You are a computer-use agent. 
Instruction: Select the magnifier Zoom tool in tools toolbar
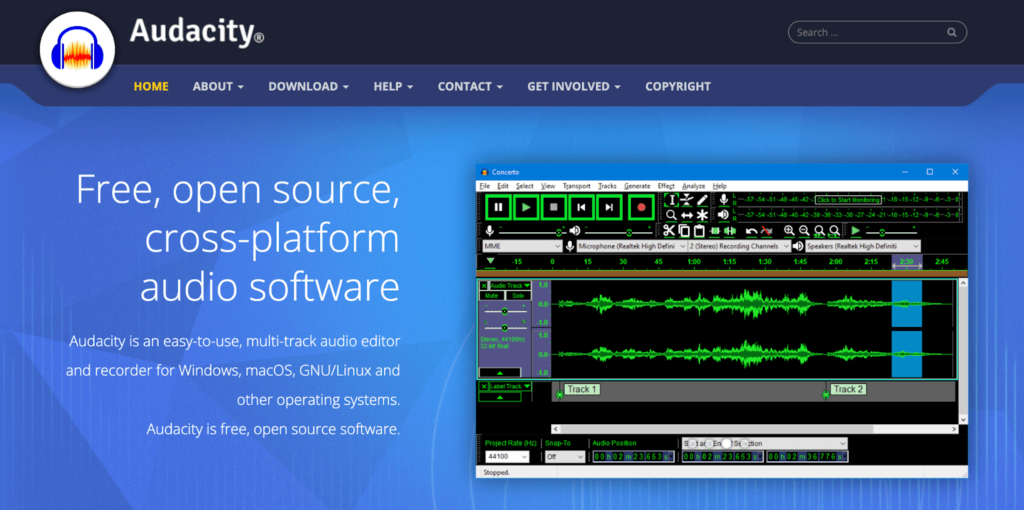[x=671, y=215]
